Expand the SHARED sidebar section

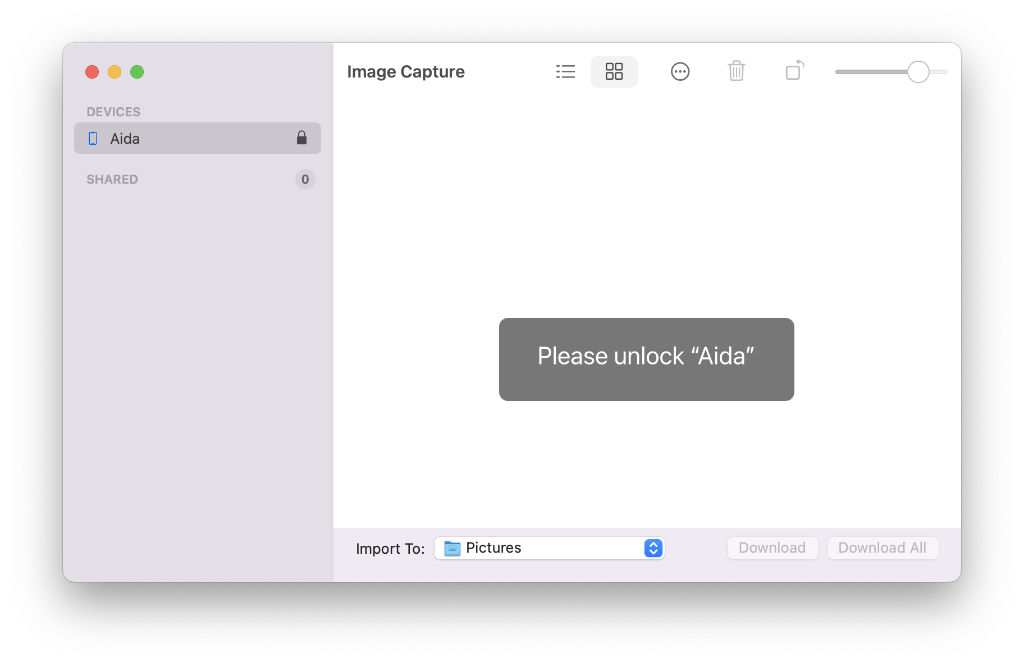click(x=112, y=180)
